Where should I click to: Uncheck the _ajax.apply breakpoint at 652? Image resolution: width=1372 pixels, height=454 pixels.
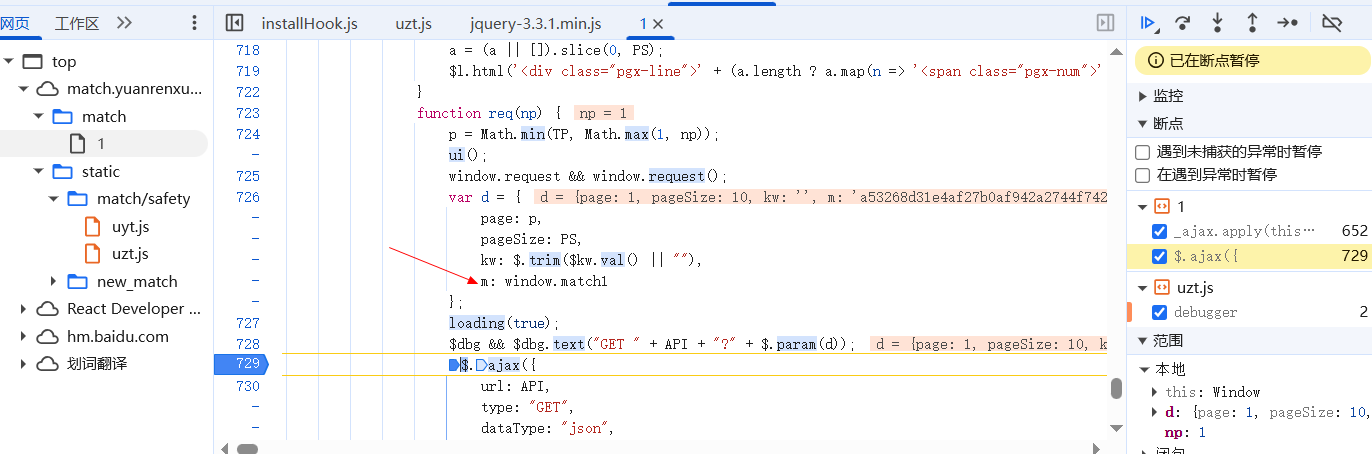[x=1160, y=231]
